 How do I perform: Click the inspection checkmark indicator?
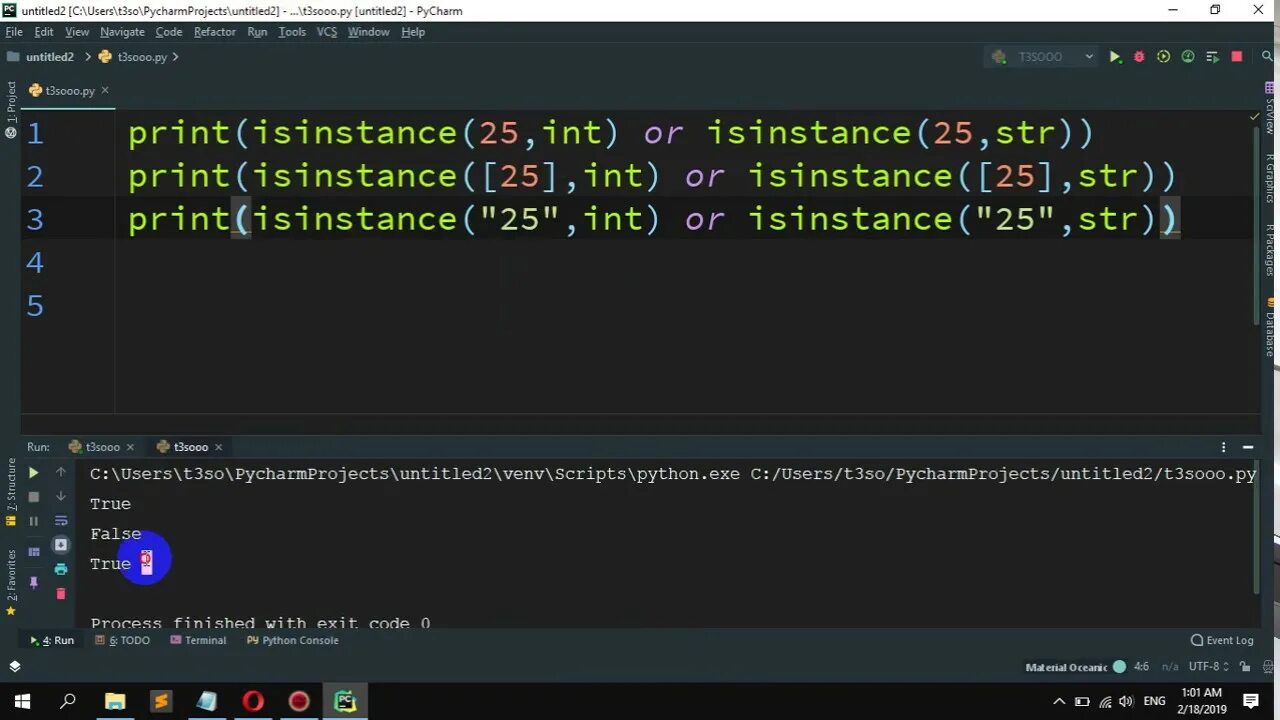[x=1255, y=116]
